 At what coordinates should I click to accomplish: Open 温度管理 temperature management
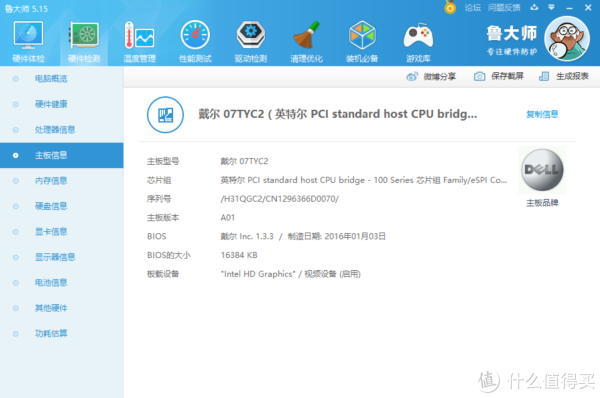click(x=139, y=41)
